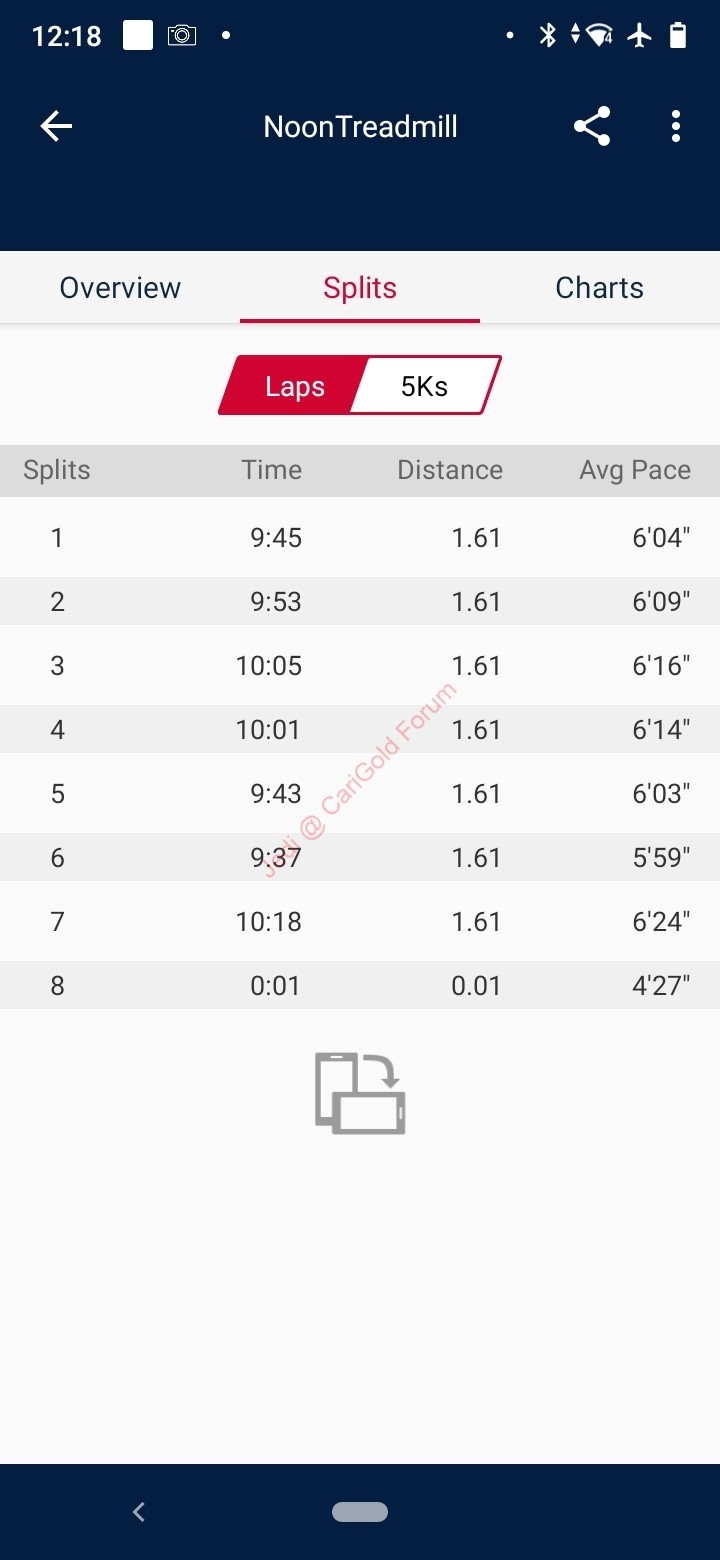
Task: Select the split 8 row with pace 4'27"
Action: tap(360, 985)
